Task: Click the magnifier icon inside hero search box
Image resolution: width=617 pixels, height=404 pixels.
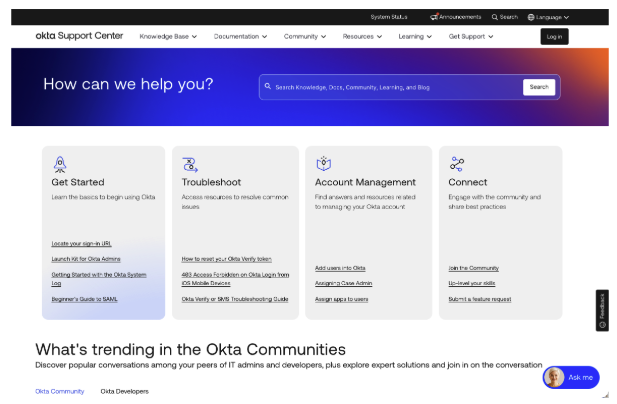Action: click(268, 86)
